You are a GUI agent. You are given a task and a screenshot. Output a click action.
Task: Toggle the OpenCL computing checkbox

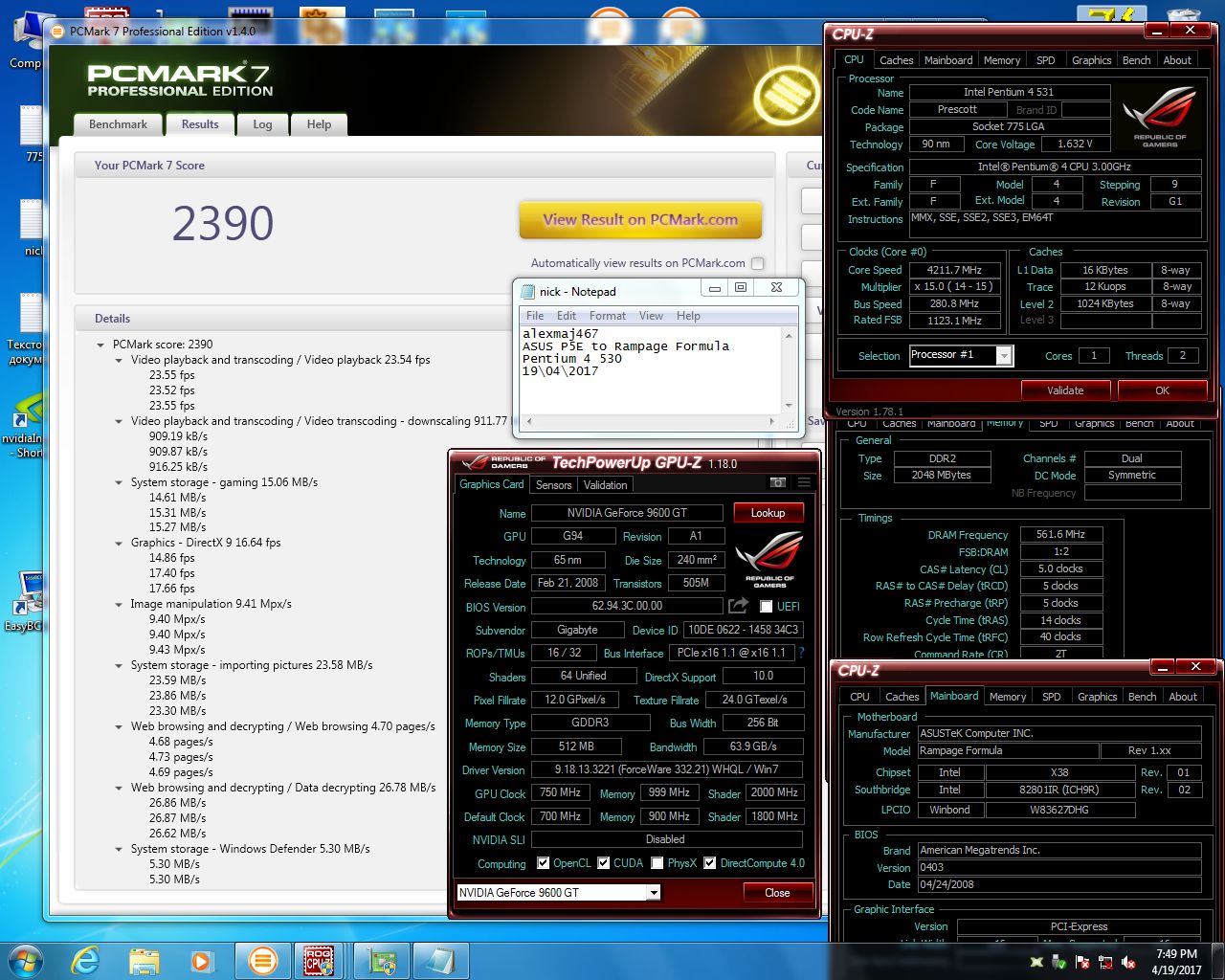(x=544, y=863)
